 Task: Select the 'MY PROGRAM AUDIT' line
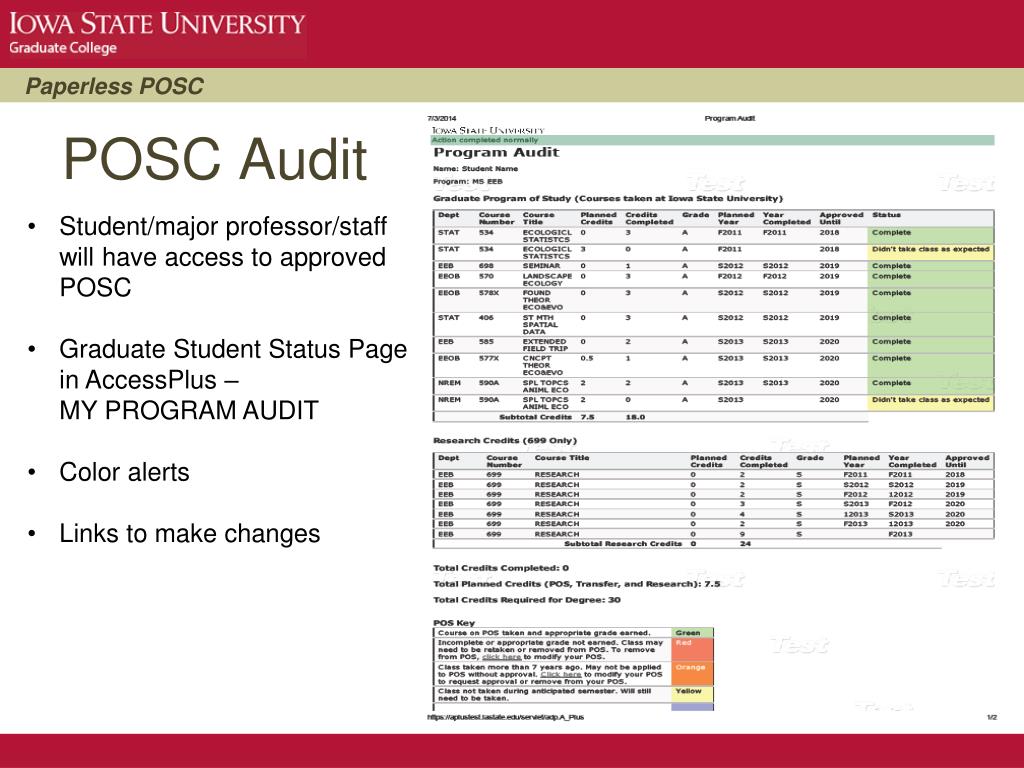(189, 410)
